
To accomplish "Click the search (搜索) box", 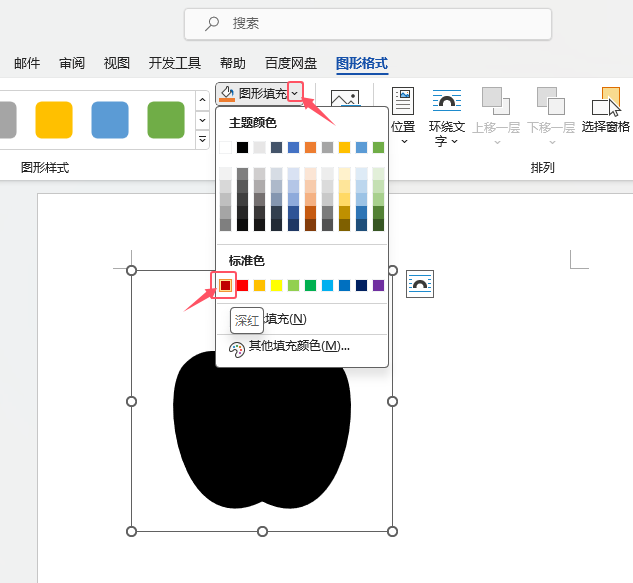I will point(367,23).
